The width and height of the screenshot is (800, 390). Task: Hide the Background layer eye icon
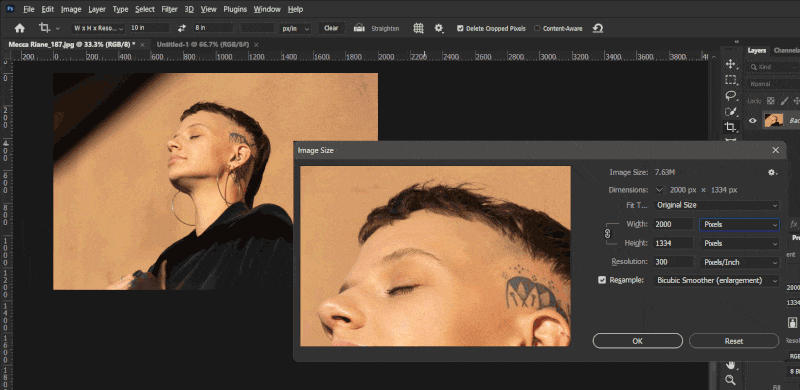click(753, 120)
